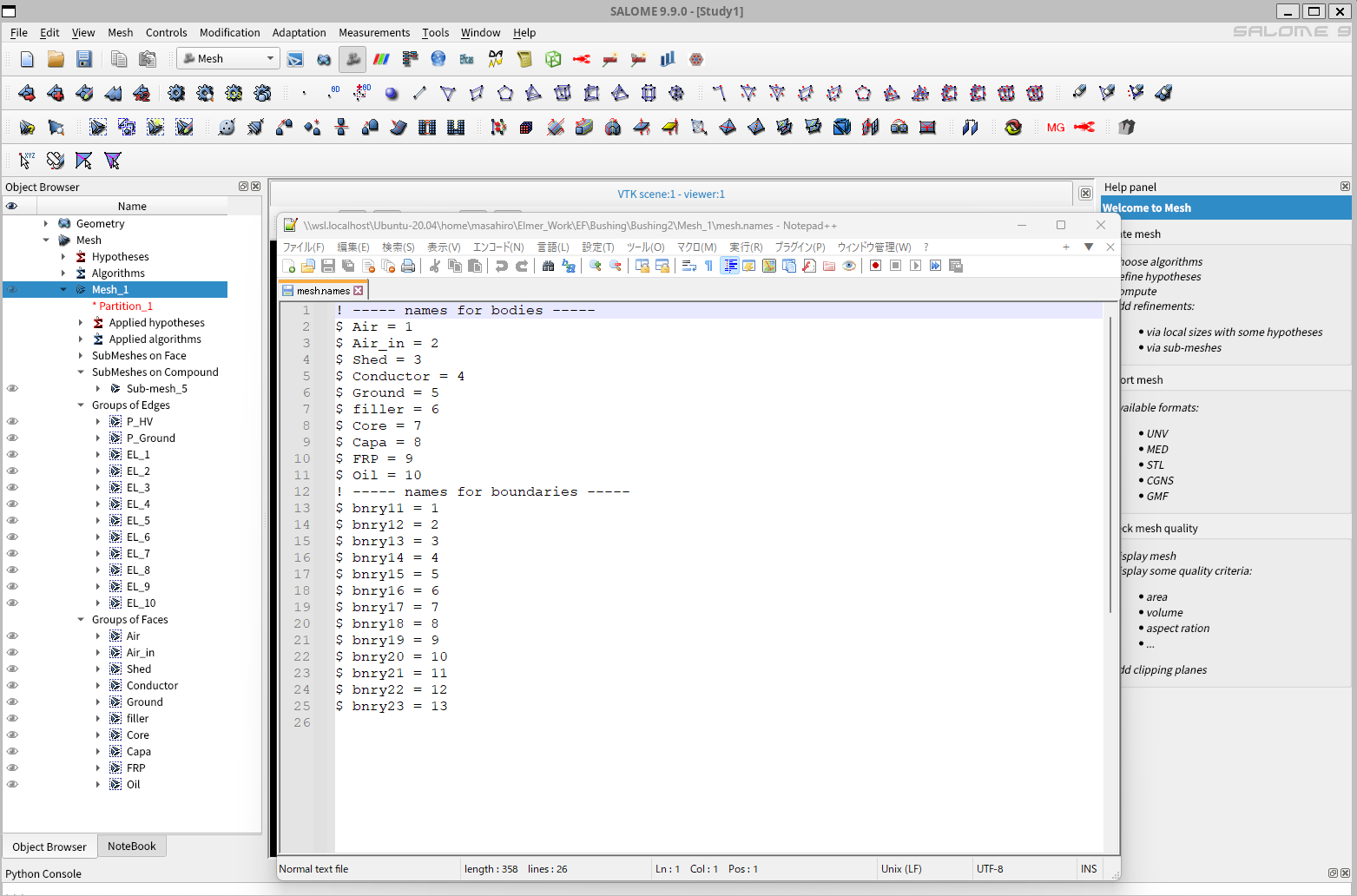This screenshot has height=896, width=1357.
Task: Click the Add Ball element icon
Action: 392,94
